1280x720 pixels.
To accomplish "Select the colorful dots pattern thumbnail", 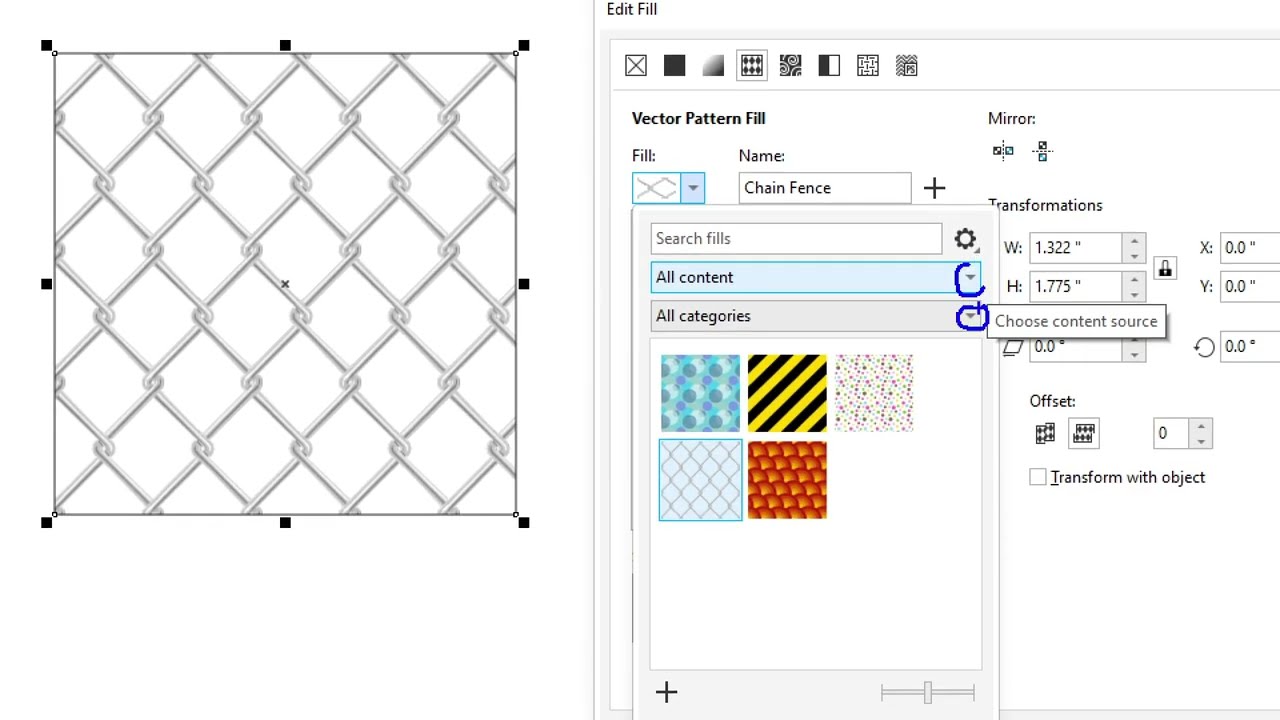I will 874,393.
